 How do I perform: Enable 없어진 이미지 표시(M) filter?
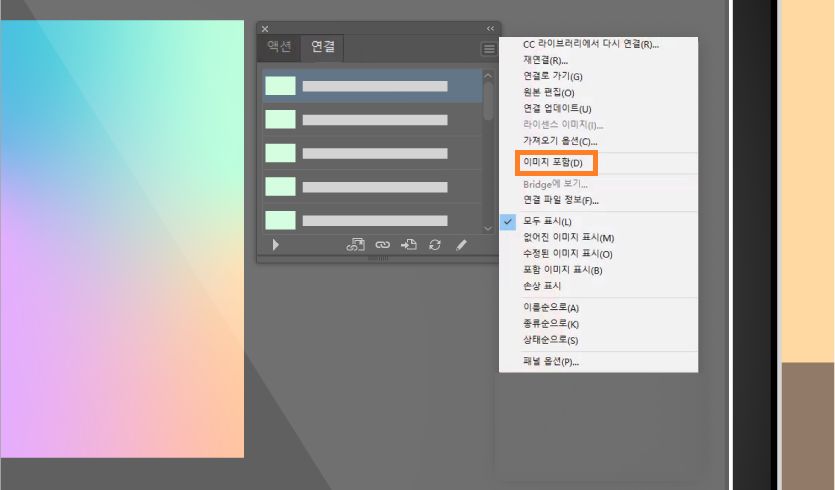click(x=568, y=238)
